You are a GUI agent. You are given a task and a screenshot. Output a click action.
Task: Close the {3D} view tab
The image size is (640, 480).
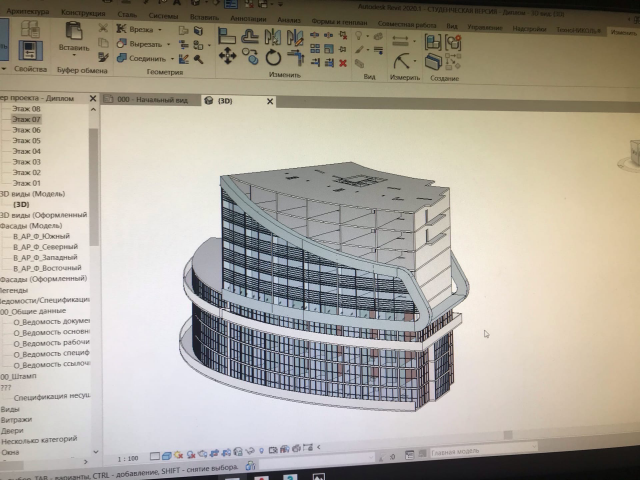[x=270, y=102]
